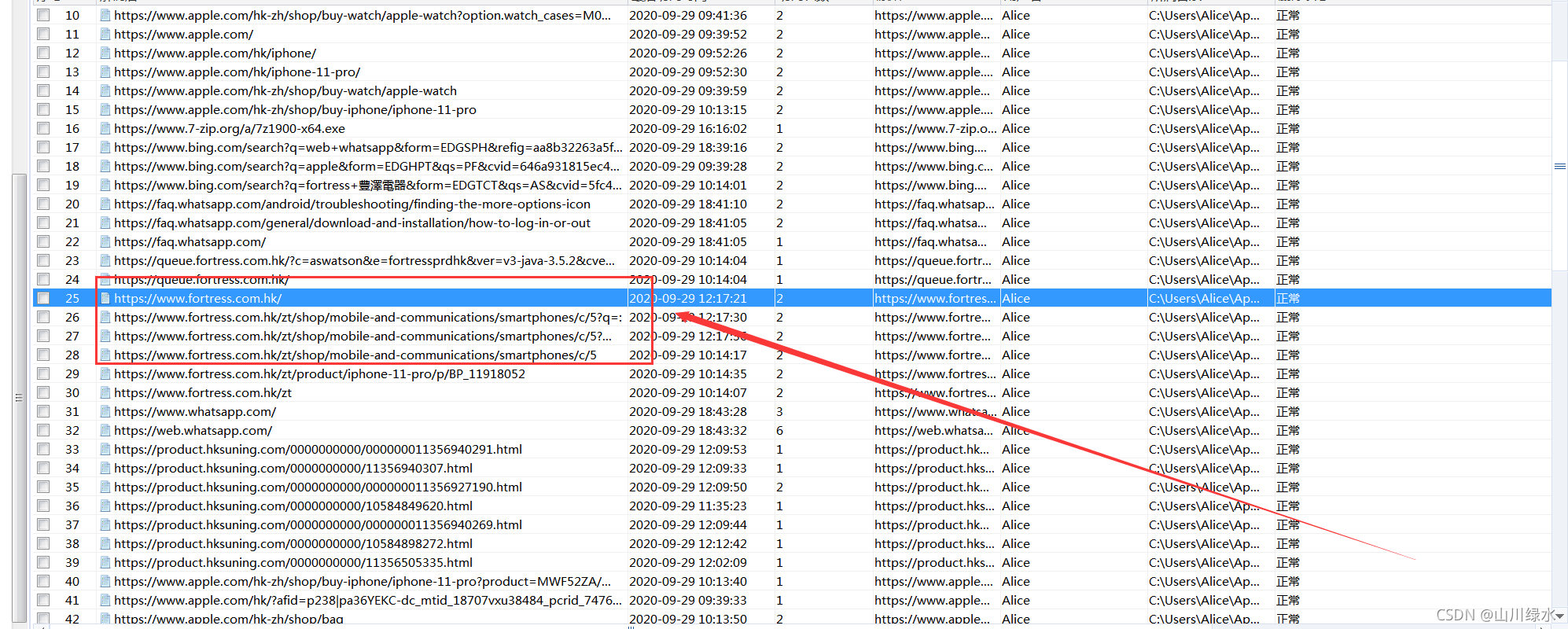Click page icon of faq.whatsapp.com/ row
Viewport: 1568px width, 629px height.
click(105, 241)
